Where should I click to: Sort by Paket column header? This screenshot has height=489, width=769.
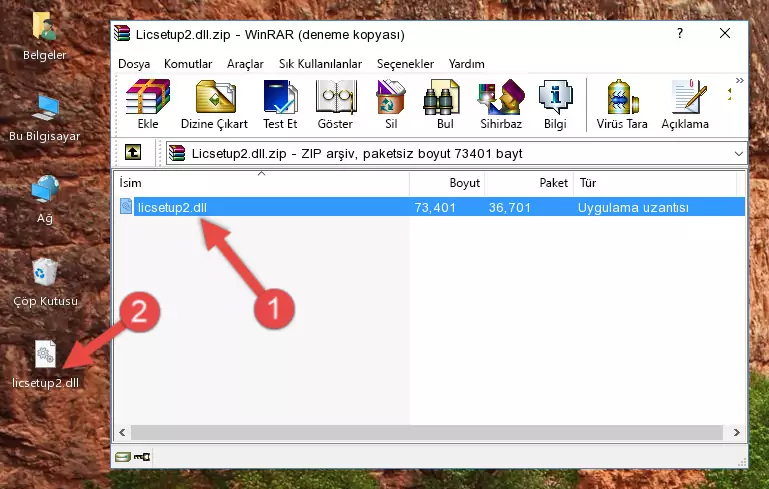529,183
